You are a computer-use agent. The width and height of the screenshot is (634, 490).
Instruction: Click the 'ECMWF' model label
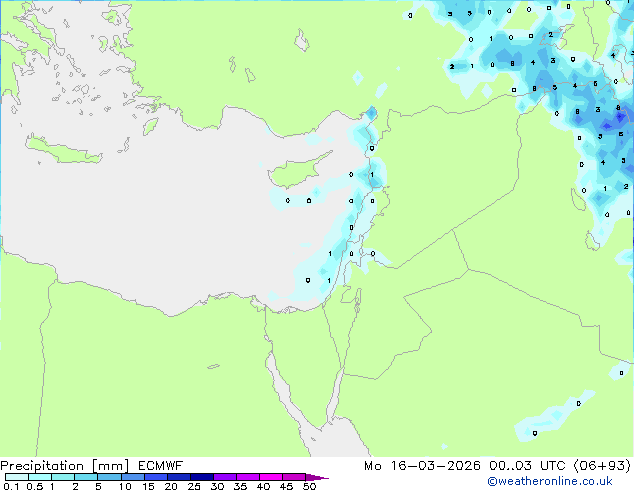[x=161, y=466]
